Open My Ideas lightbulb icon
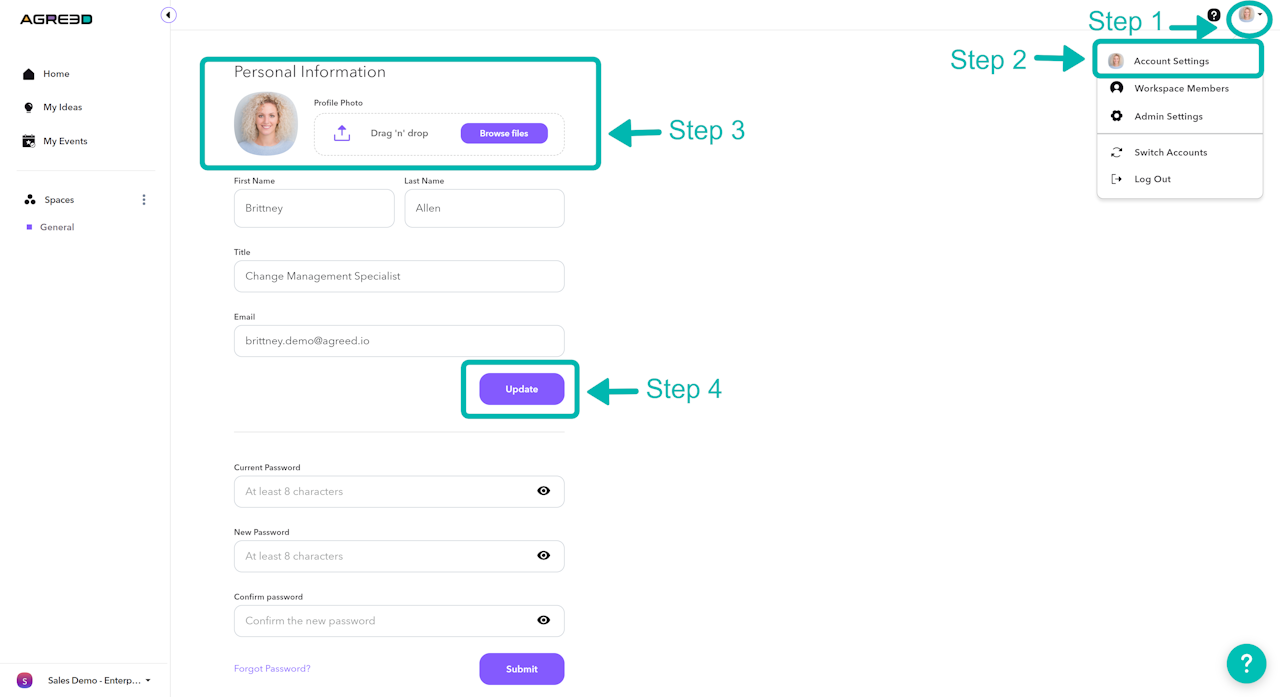This screenshot has width=1280, height=697. point(29,107)
